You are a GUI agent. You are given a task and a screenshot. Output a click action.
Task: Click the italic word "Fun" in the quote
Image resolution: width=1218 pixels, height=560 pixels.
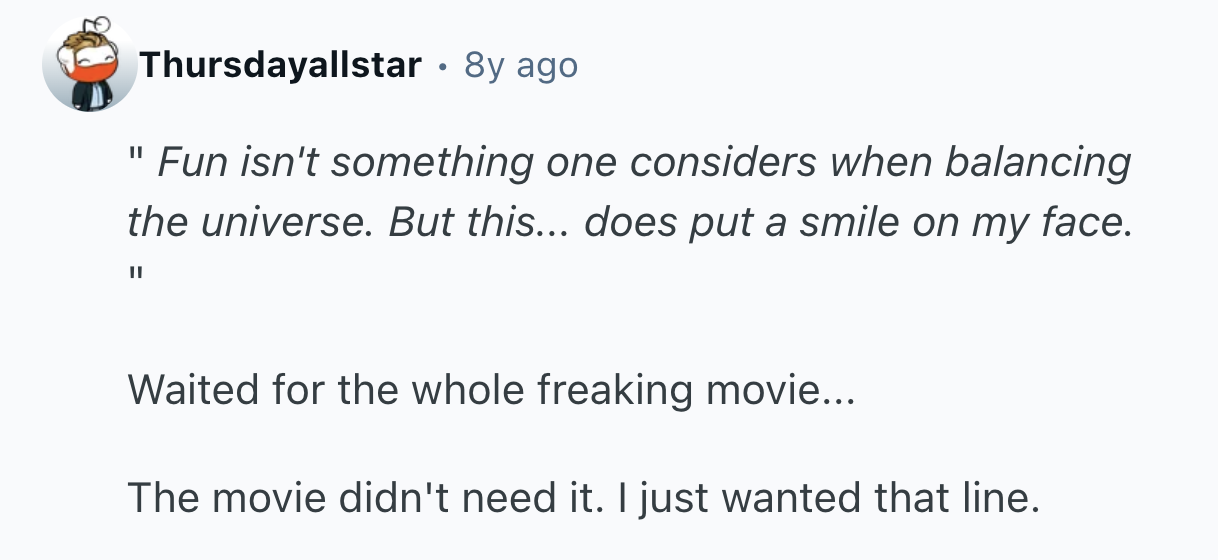click(194, 163)
